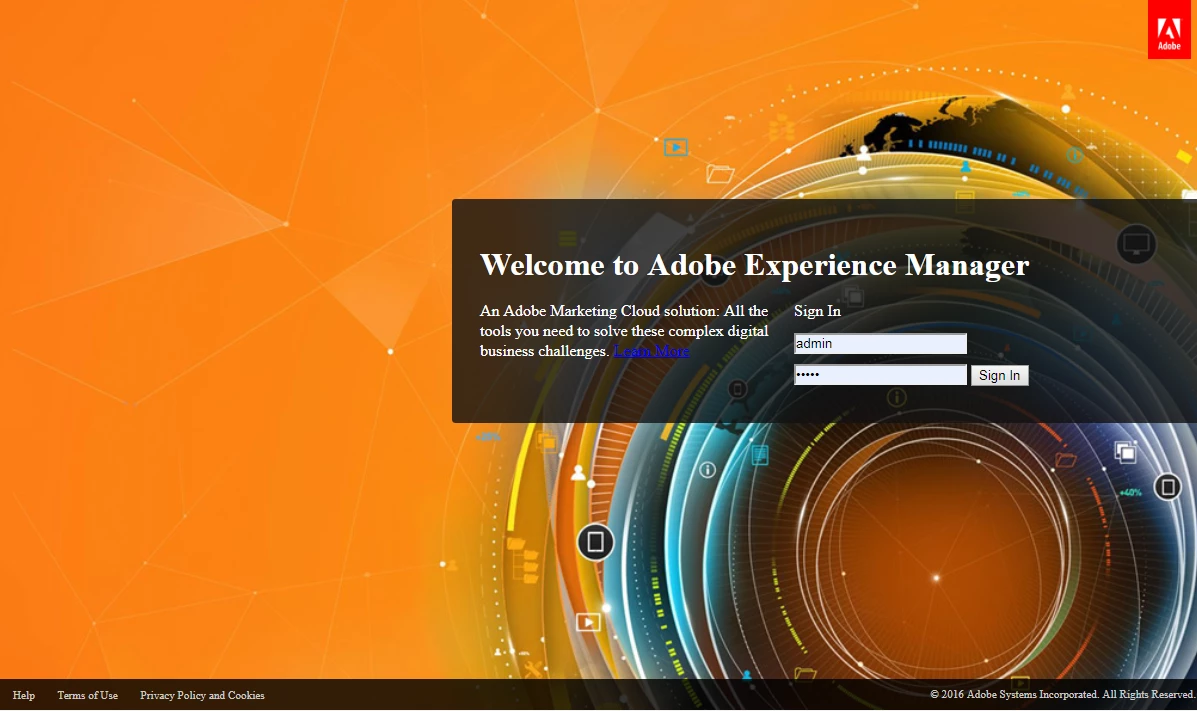Click the Welcome to Adobe Experience Manager heading
The width and height of the screenshot is (1197, 711).
tap(754, 265)
